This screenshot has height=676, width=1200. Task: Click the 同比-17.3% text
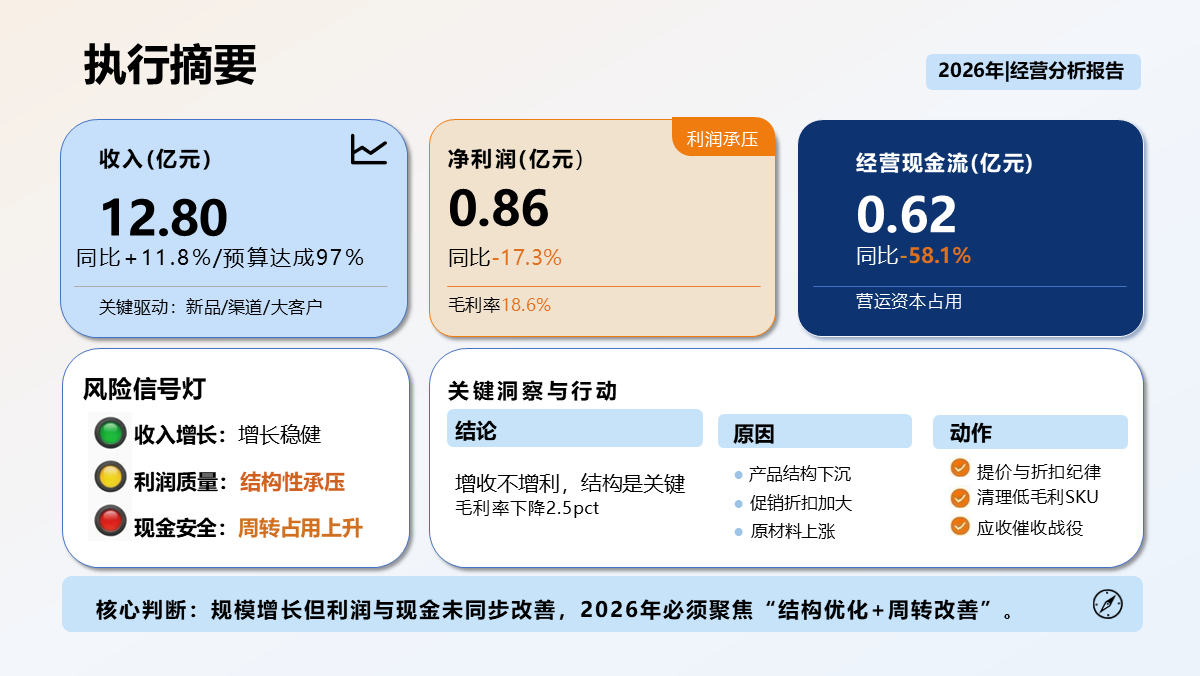tap(505, 257)
